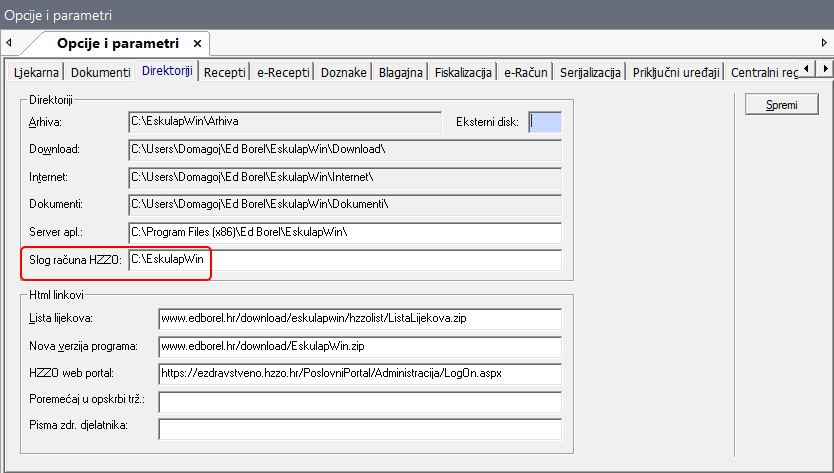Click the Slog računa HZZO path field
Screen dimensions: 834x473
345,260
